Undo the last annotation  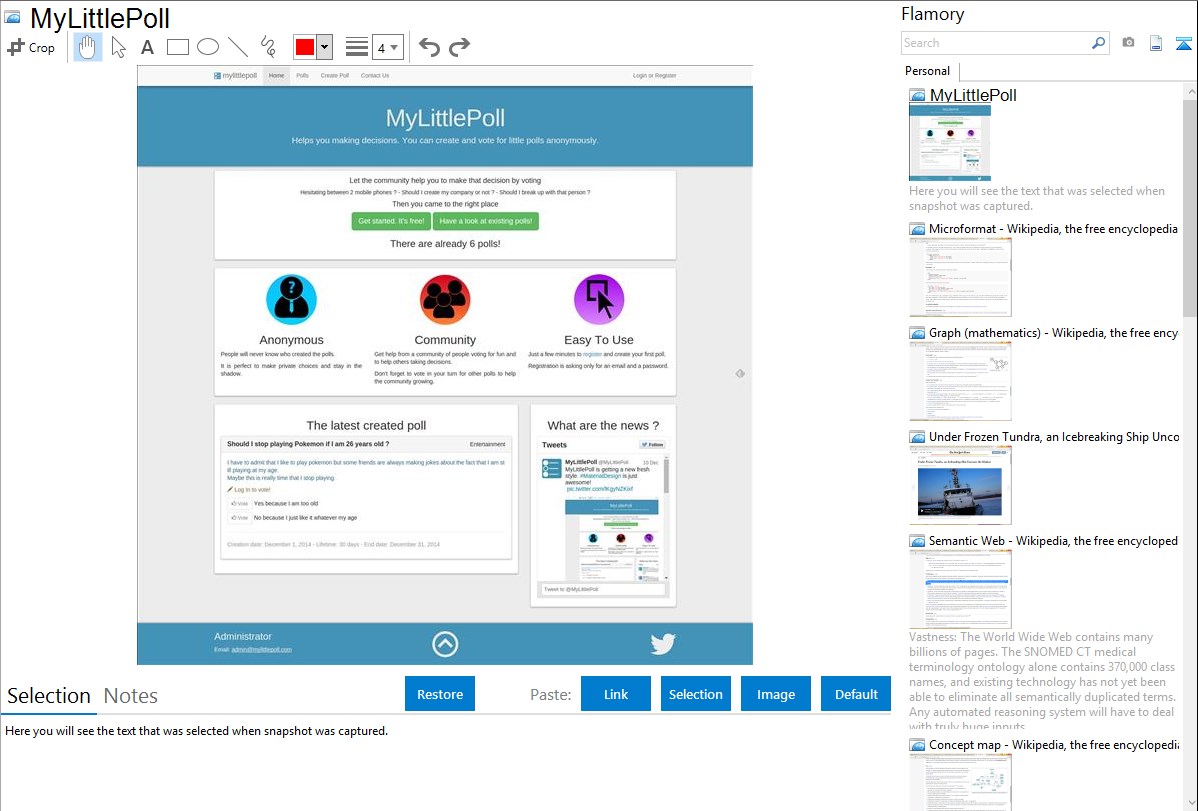429,47
